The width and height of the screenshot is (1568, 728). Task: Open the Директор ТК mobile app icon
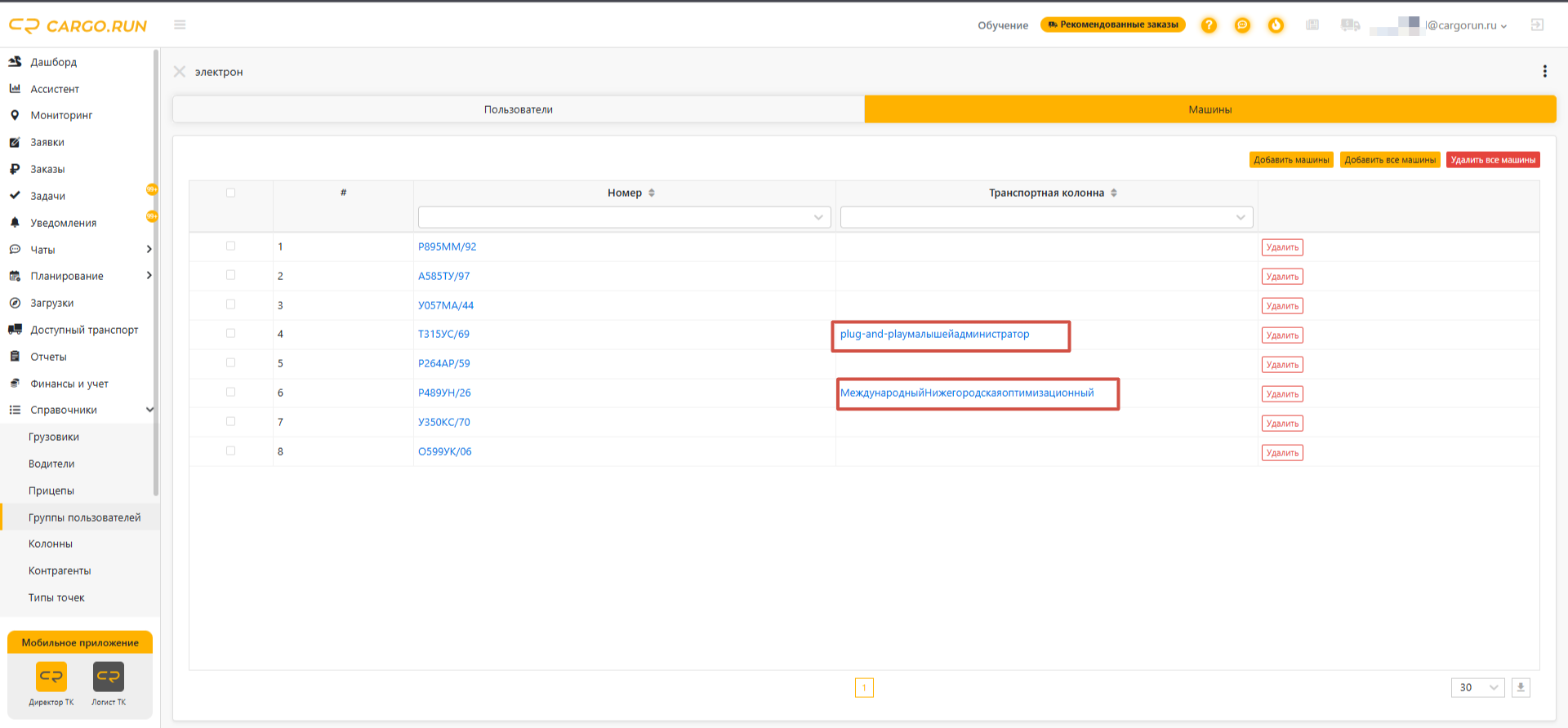point(51,677)
